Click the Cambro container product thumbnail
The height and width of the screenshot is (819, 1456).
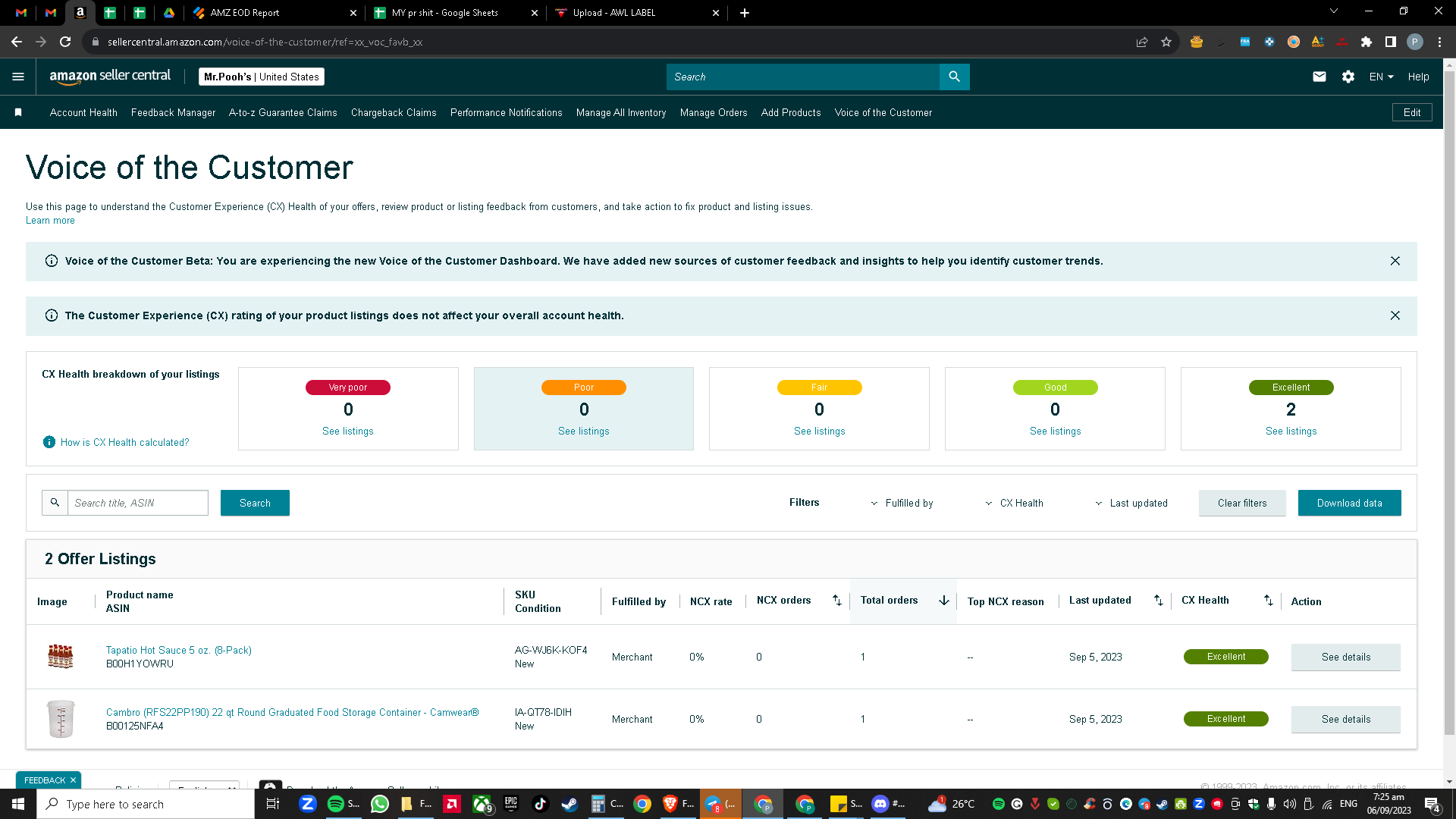point(61,719)
